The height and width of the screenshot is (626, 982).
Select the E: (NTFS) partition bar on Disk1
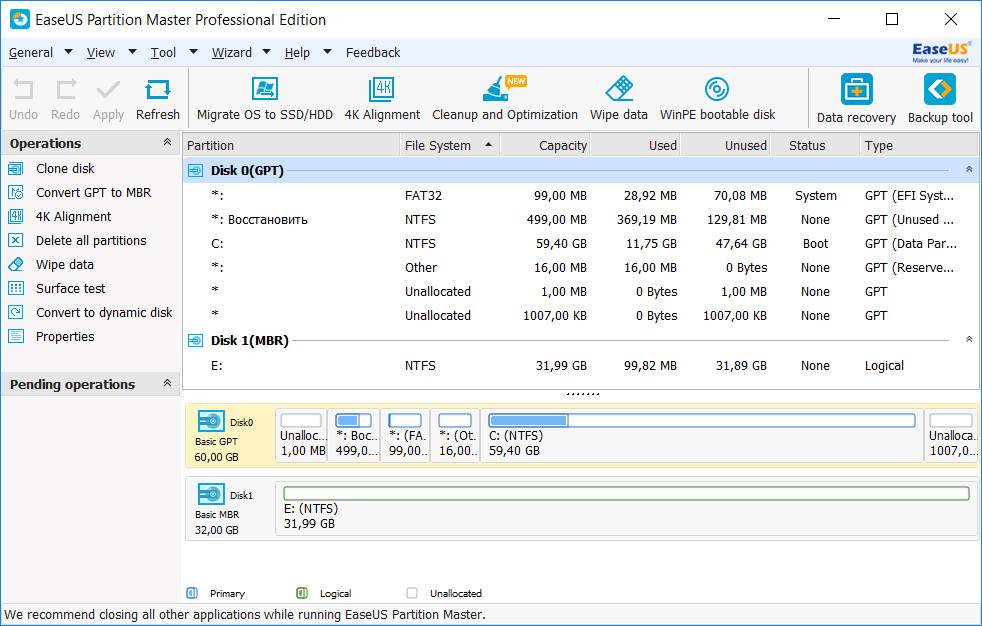[626, 493]
